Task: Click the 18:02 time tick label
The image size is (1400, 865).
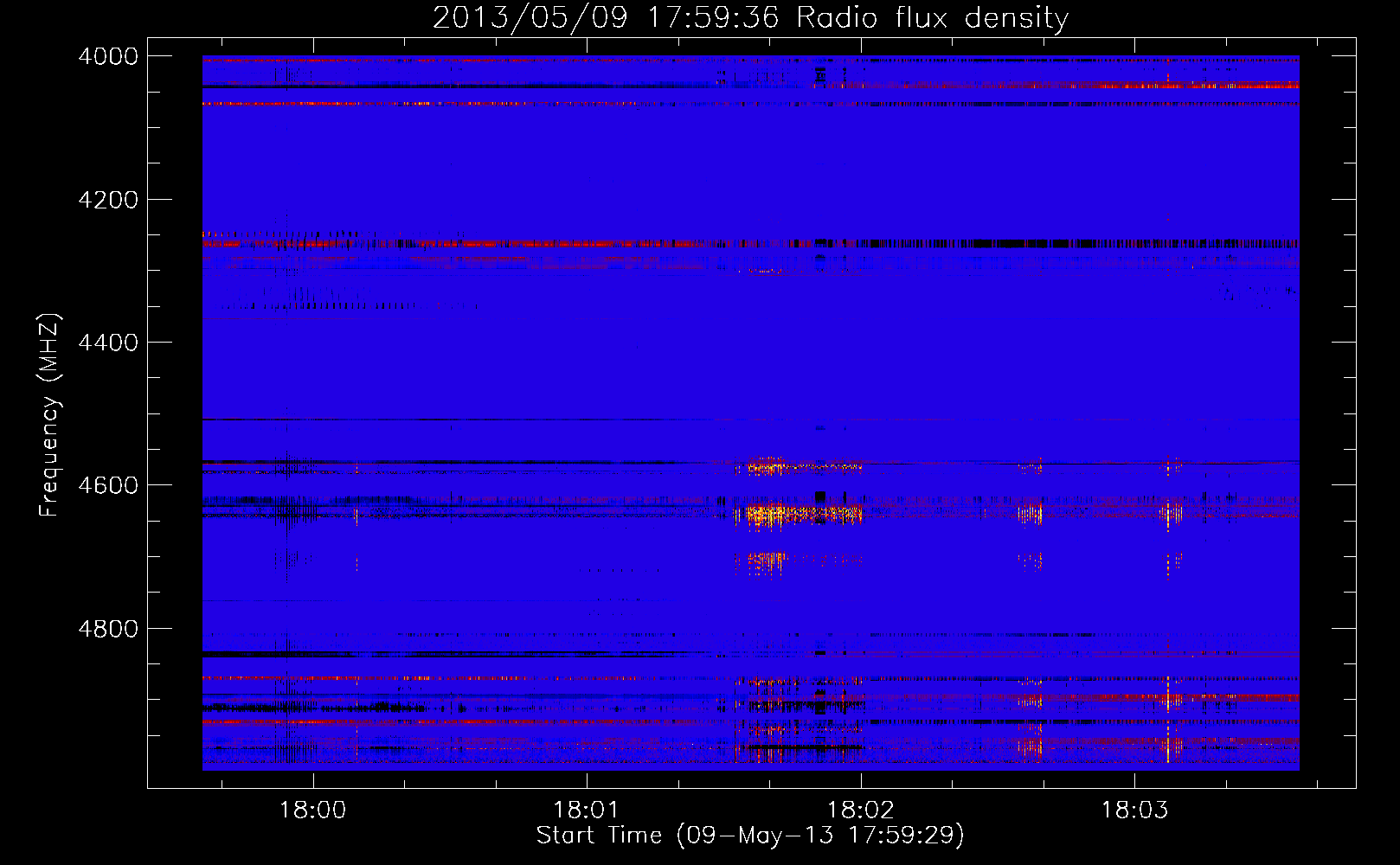Action: [861, 811]
